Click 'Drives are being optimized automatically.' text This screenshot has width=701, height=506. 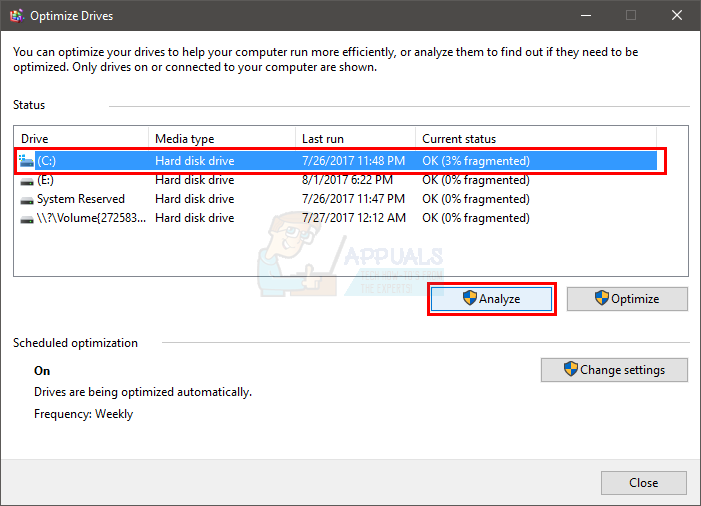coord(143,392)
